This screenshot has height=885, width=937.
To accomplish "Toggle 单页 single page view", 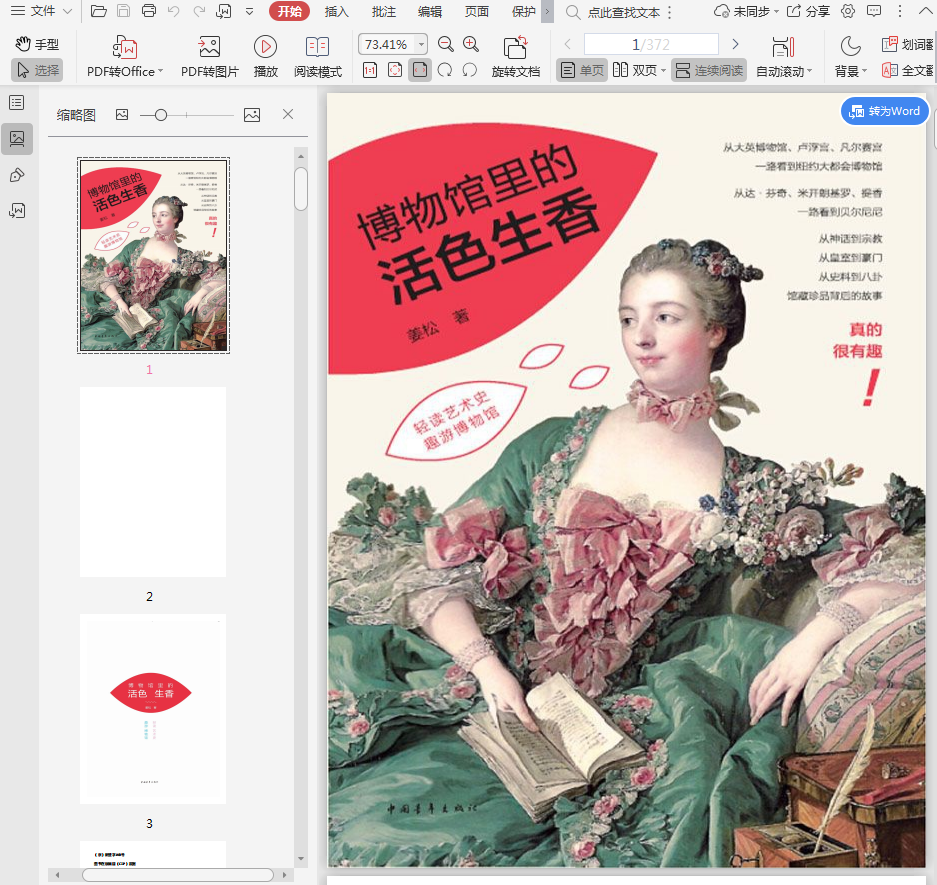I will click(x=582, y=71).
